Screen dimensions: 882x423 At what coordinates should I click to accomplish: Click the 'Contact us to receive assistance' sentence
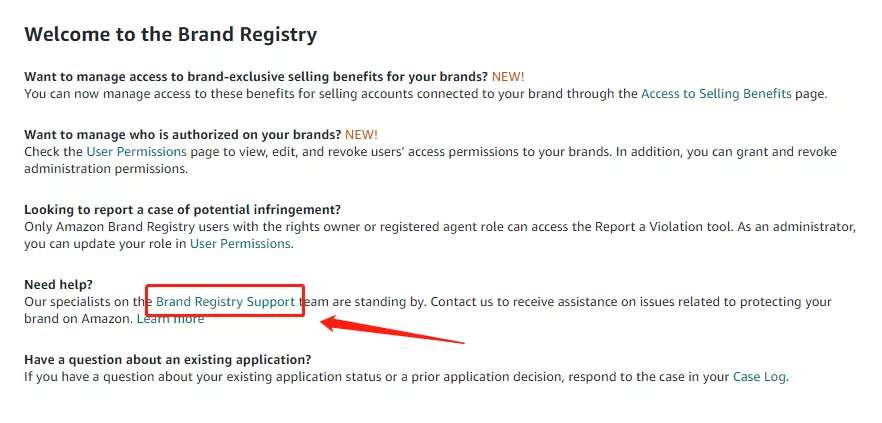[510, 302]
